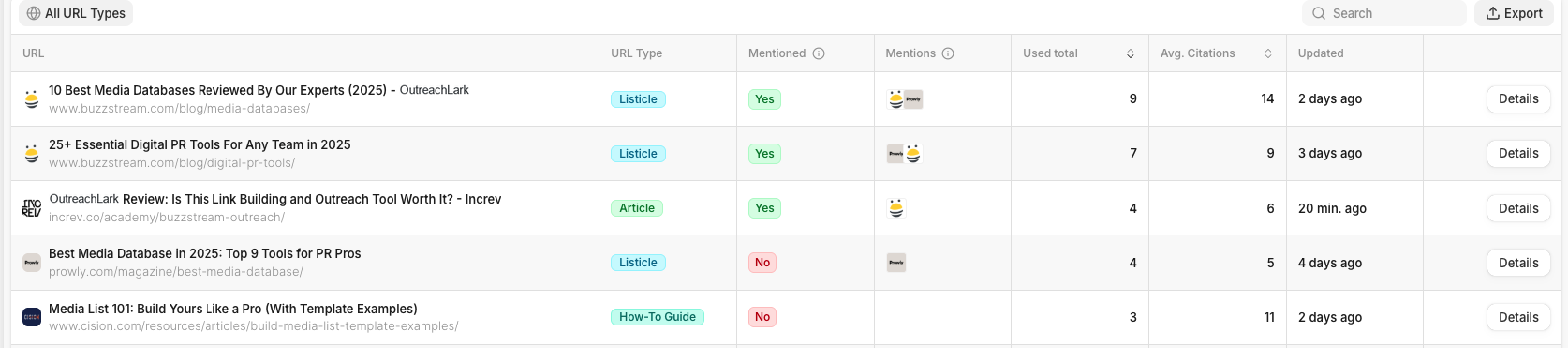Open the All URL Types filter dropdown
Image resolution: width=1568 pixels, height=348 pixels.
pos(76,13)
